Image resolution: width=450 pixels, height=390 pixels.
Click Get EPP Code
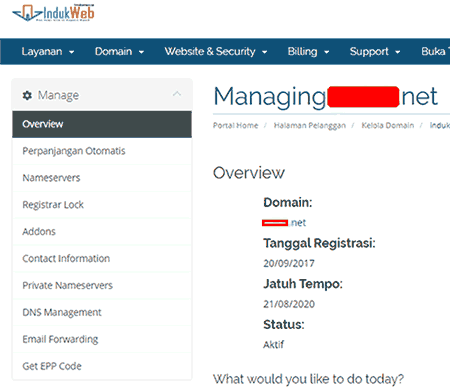point(102,366)
